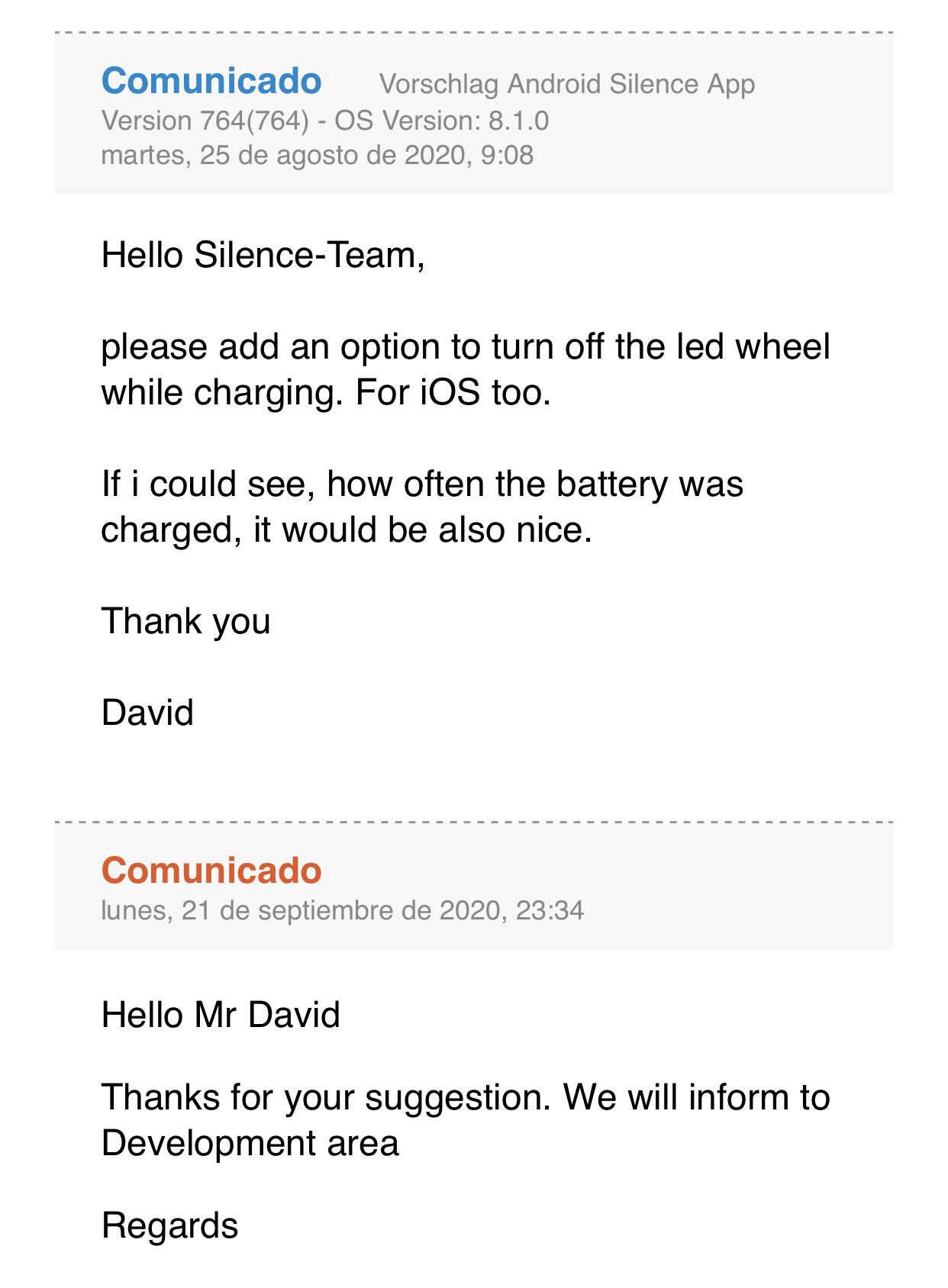This screenshot has width=948, height=1288.
Task: Click the line starting 'If i could see'
Action: click(422, 485)
